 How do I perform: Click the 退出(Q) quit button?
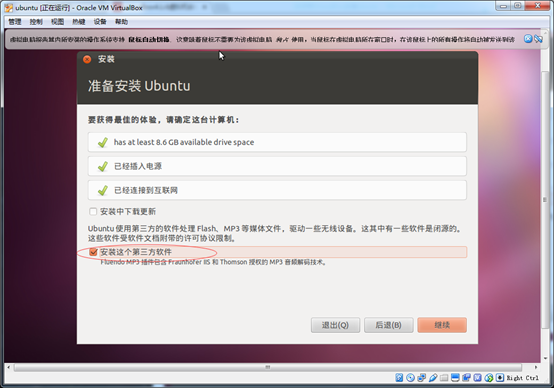(335, 325)
